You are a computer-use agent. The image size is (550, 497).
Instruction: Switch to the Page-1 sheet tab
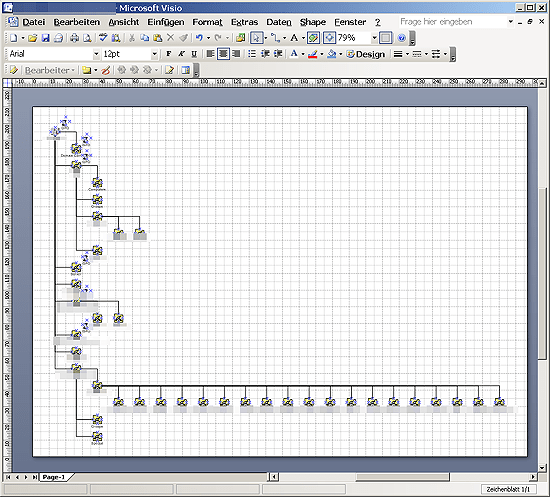pyautogui.click(x=54, y=477)
